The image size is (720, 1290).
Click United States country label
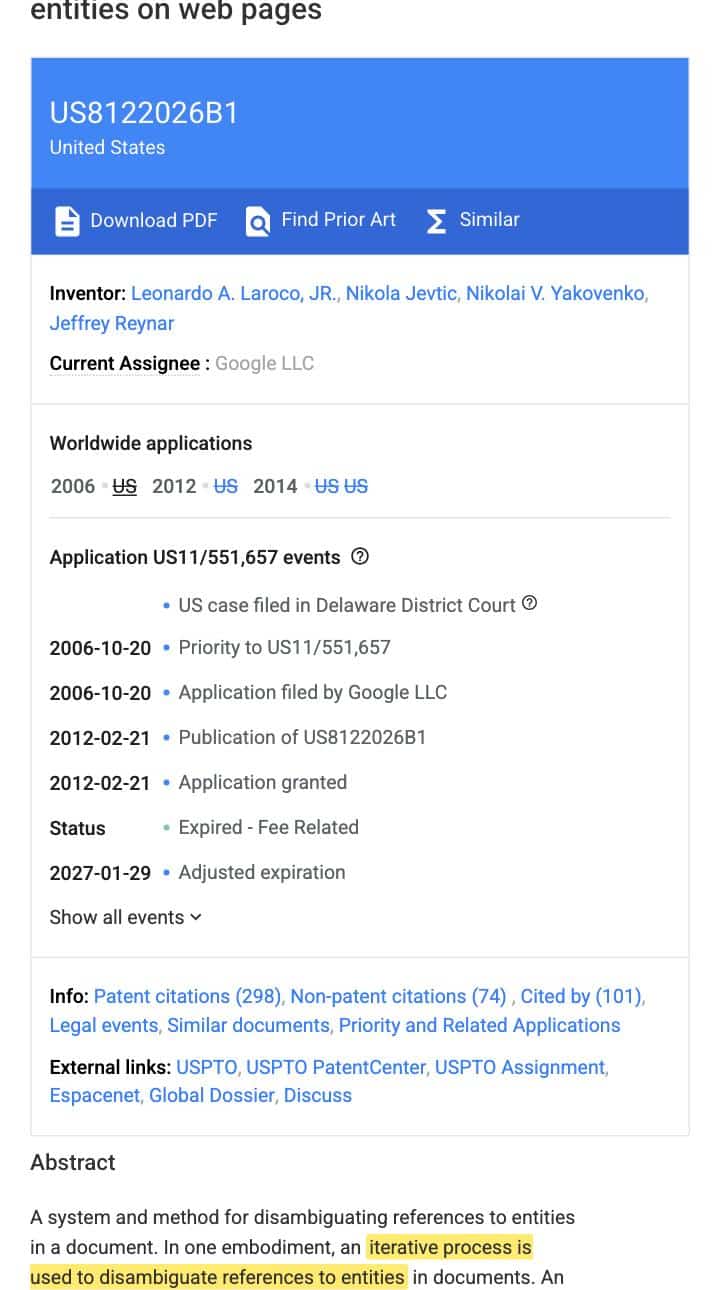(x=107, y=147)
